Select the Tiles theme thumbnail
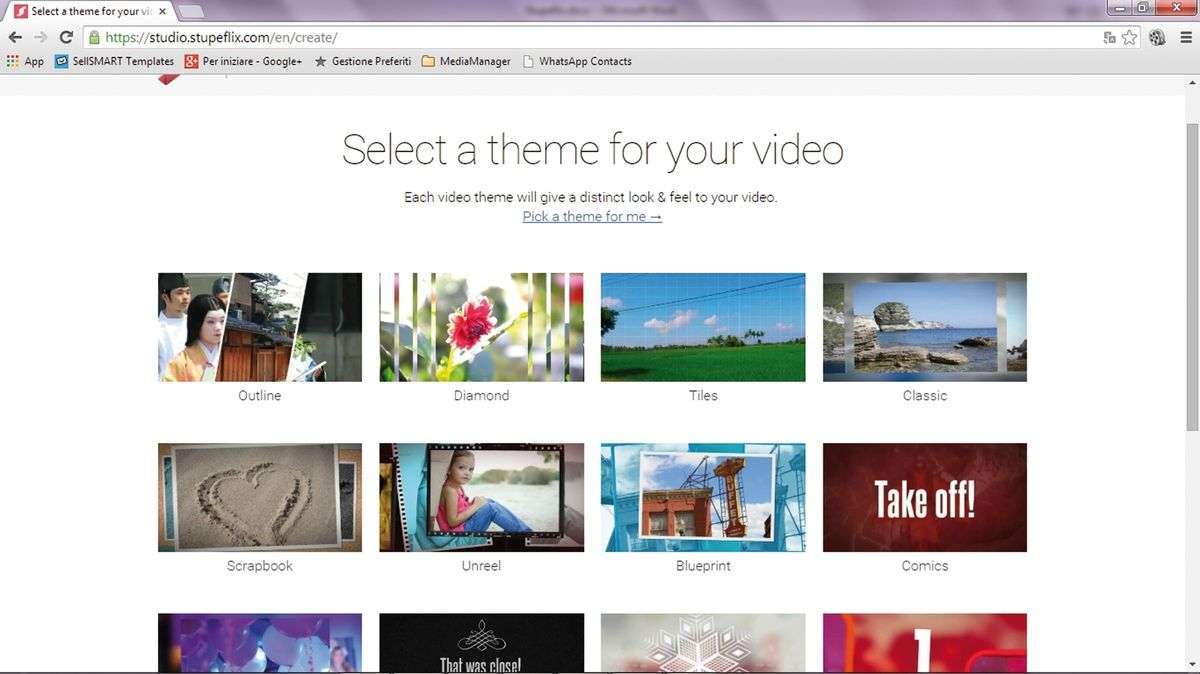This screenshot has height=674, width=1200. tap(703, 327)
